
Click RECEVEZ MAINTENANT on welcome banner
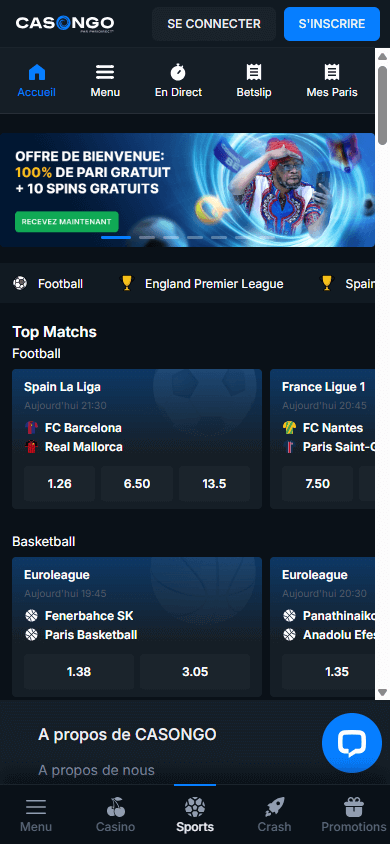coord(67,221)
